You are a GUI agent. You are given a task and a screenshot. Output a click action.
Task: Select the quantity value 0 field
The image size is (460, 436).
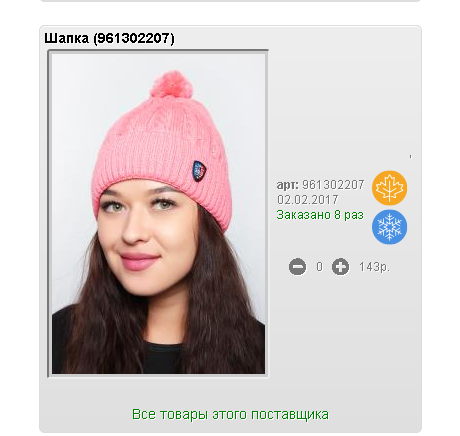point(319,267)
